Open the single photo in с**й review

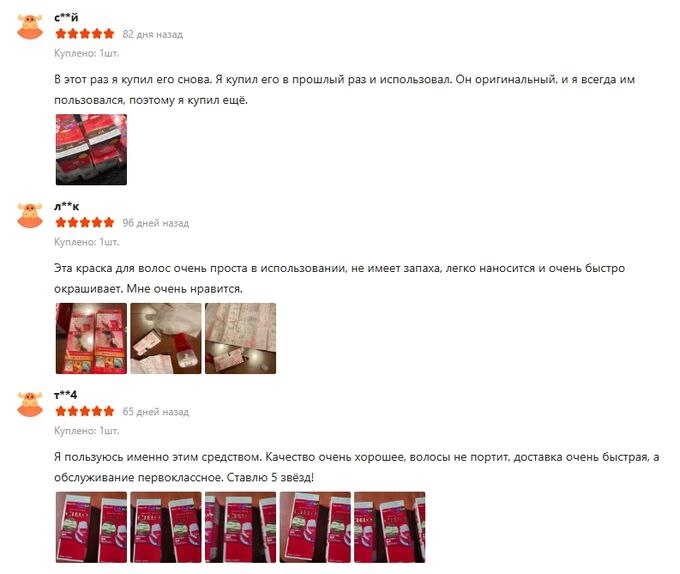pos(91,150)
